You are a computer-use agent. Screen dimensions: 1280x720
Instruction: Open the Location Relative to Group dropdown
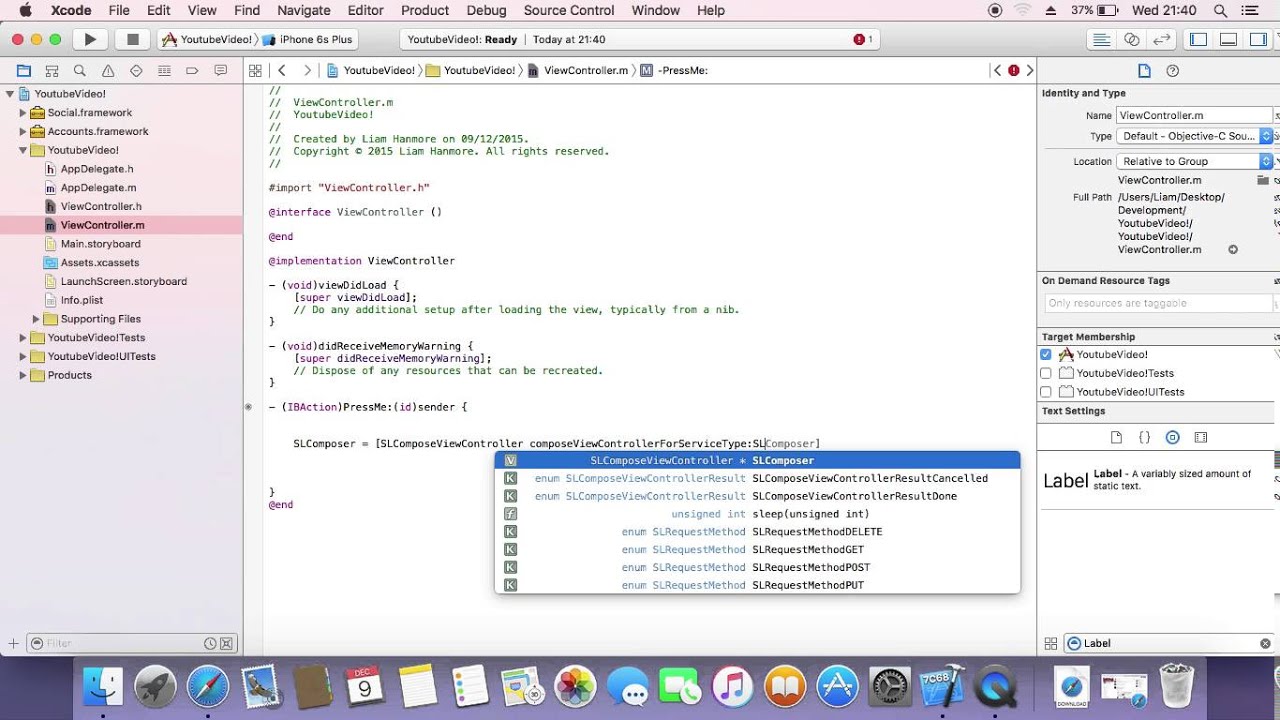click(x=1195, y=161)
